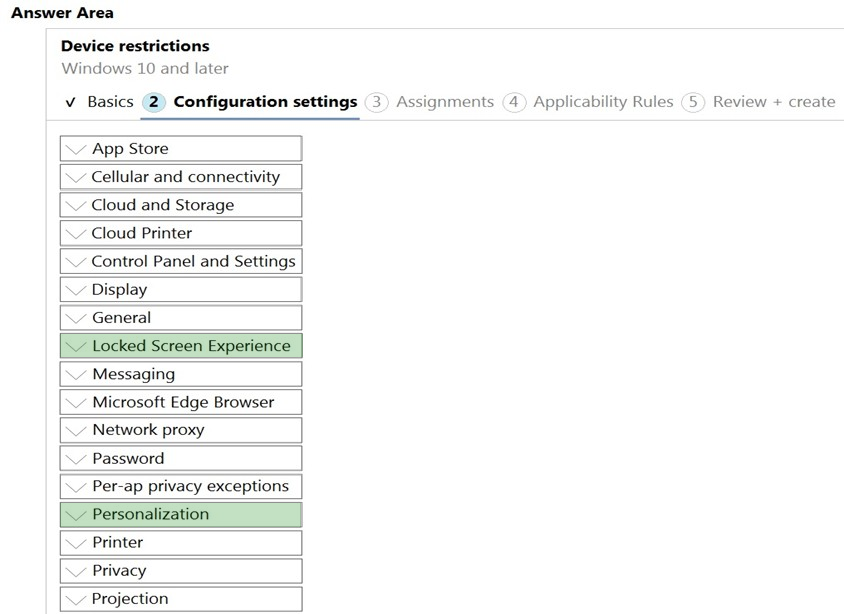The width and height of the screenshot is (844, 614).
Task: Expand the highlighted Locked Screen Experience
Action: pyautogui.click(x=181, y=345)
